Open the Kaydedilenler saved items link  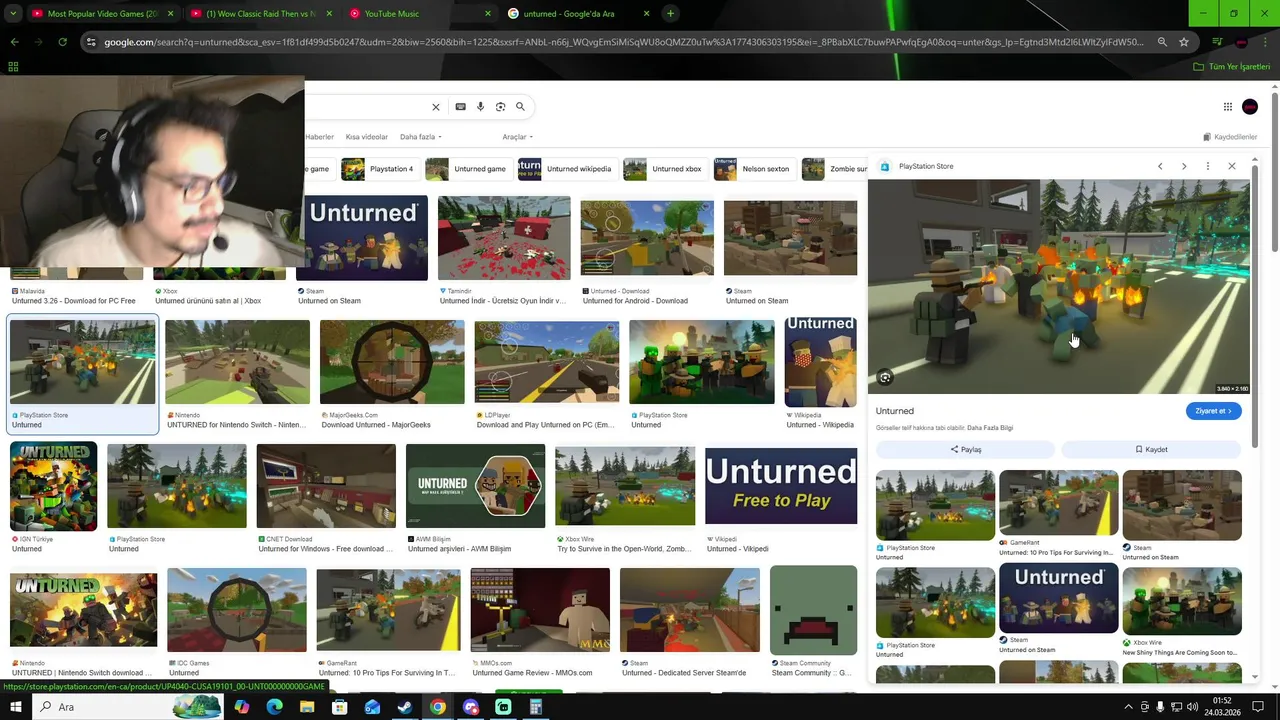(x=1230, y=137)
